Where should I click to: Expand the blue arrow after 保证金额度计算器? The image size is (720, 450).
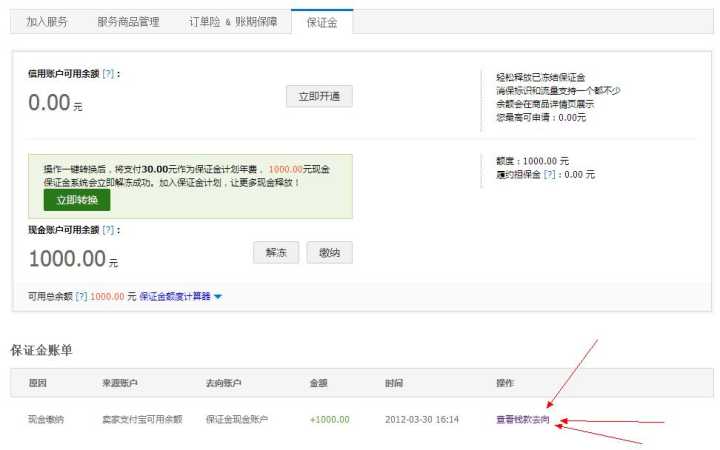tap(218, 297)
